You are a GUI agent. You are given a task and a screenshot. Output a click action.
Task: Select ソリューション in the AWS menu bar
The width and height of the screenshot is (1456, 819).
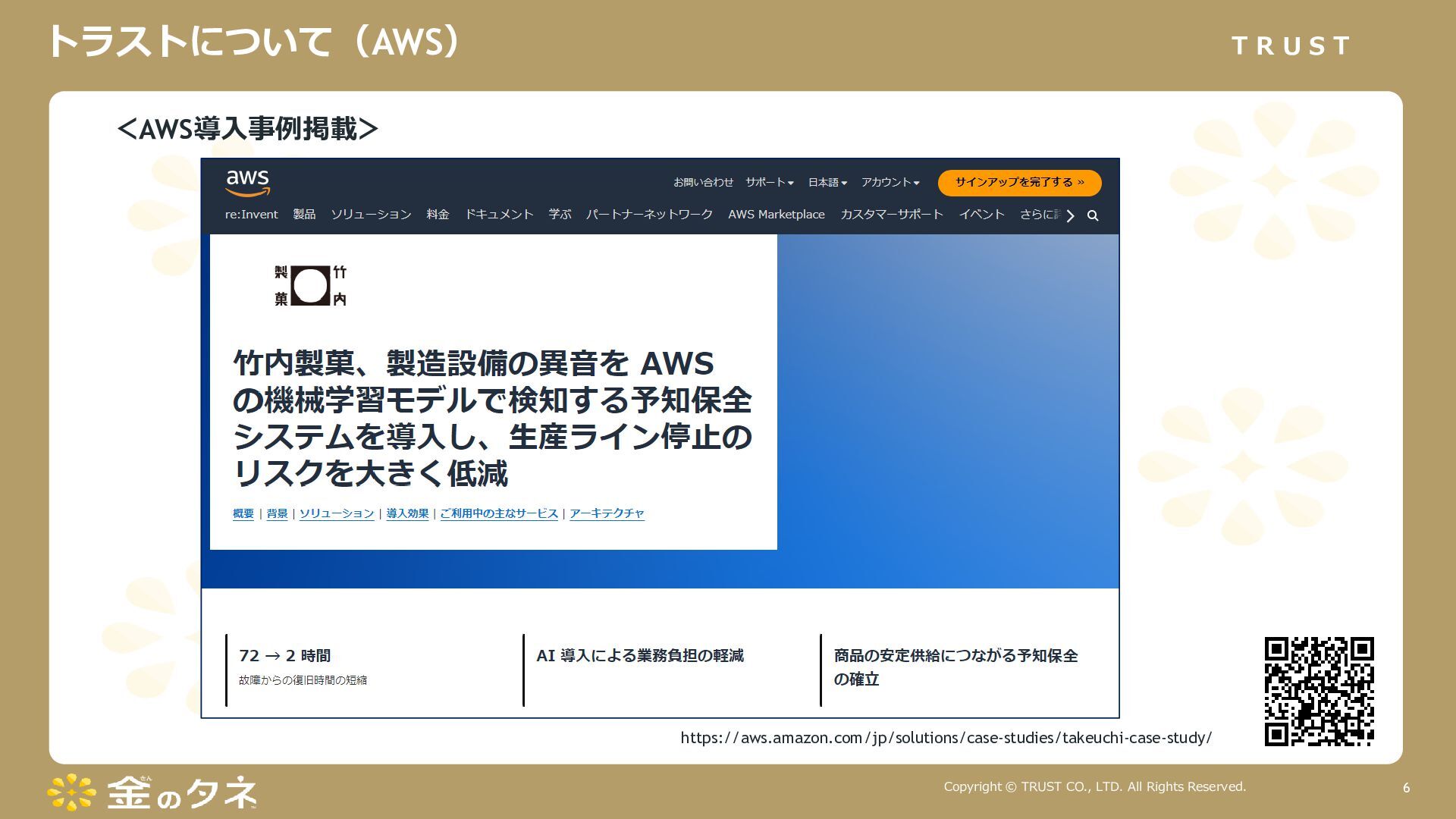371,215
